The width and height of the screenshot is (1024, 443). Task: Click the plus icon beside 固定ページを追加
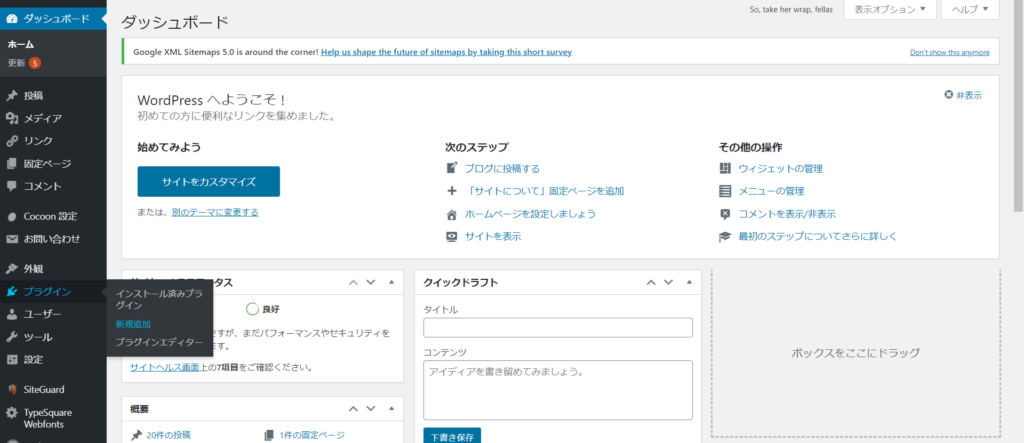tap(451, 191)
